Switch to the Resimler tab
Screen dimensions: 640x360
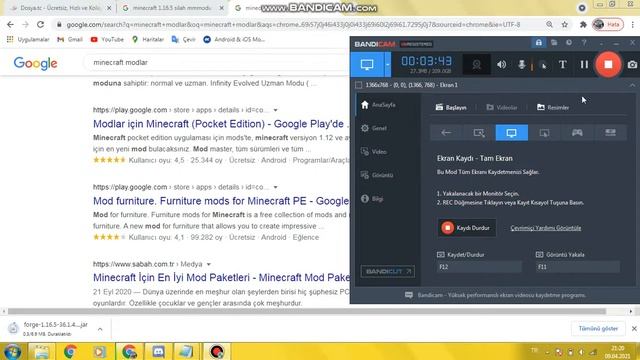click(553, 107)
